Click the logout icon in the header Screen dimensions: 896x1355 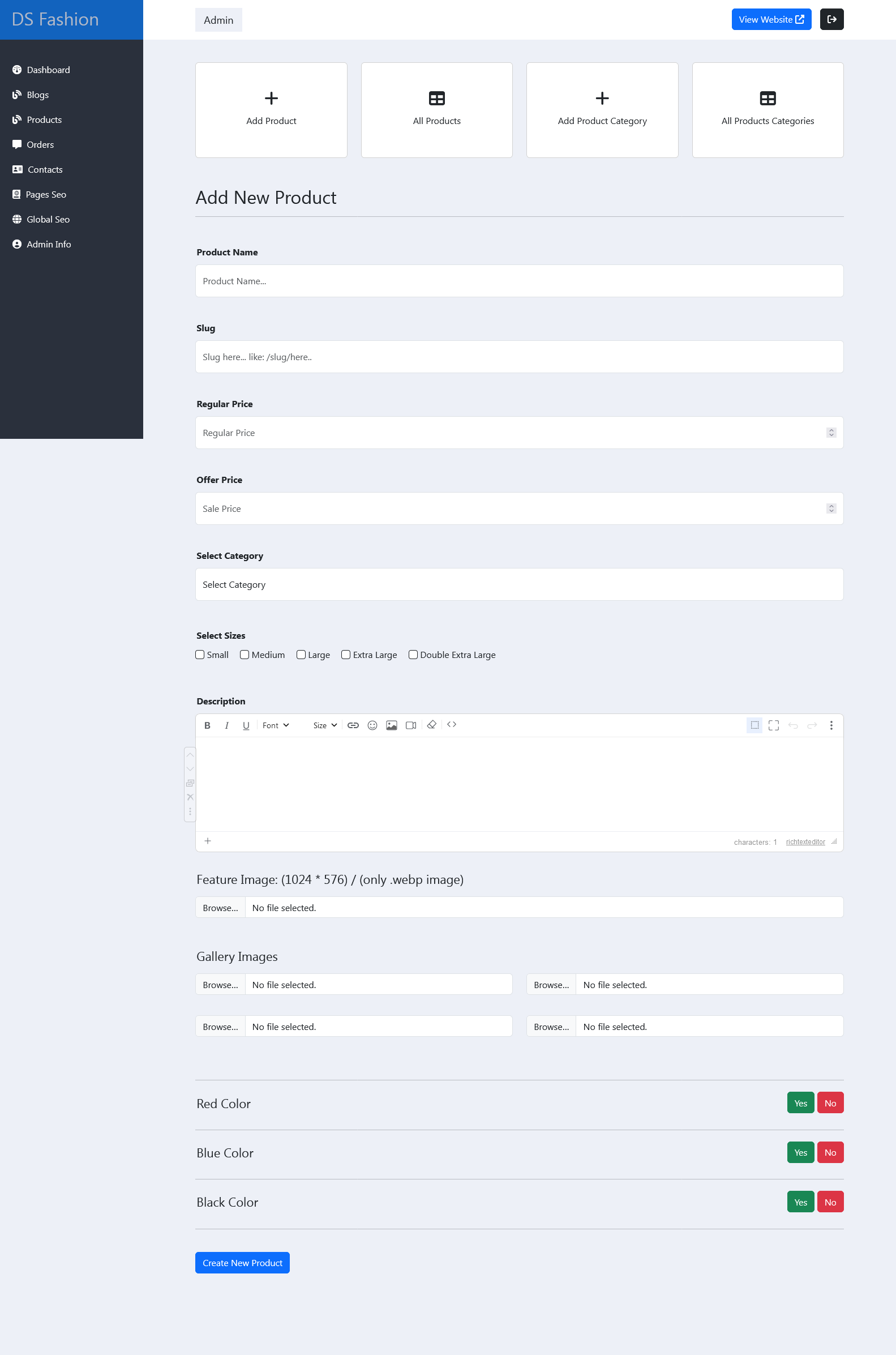tap(831, 19)
